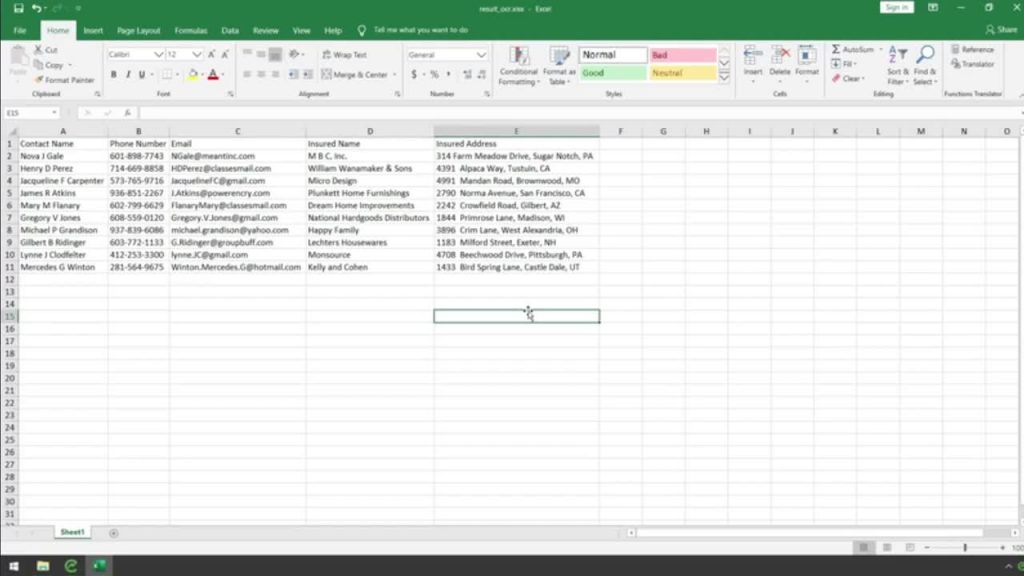Open Windows Start menu
The height and width of the screenshot is (576, 1024).
coord(14,566)
